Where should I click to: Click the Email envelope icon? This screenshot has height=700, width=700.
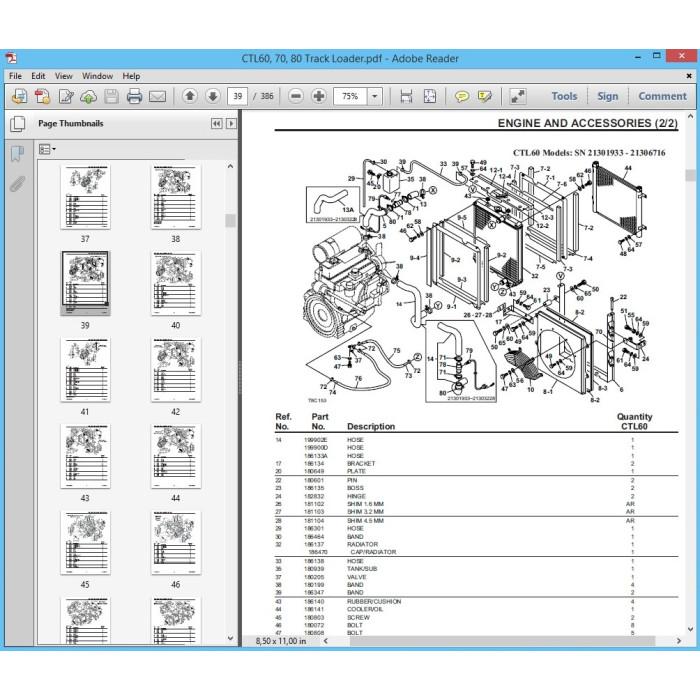157,96
